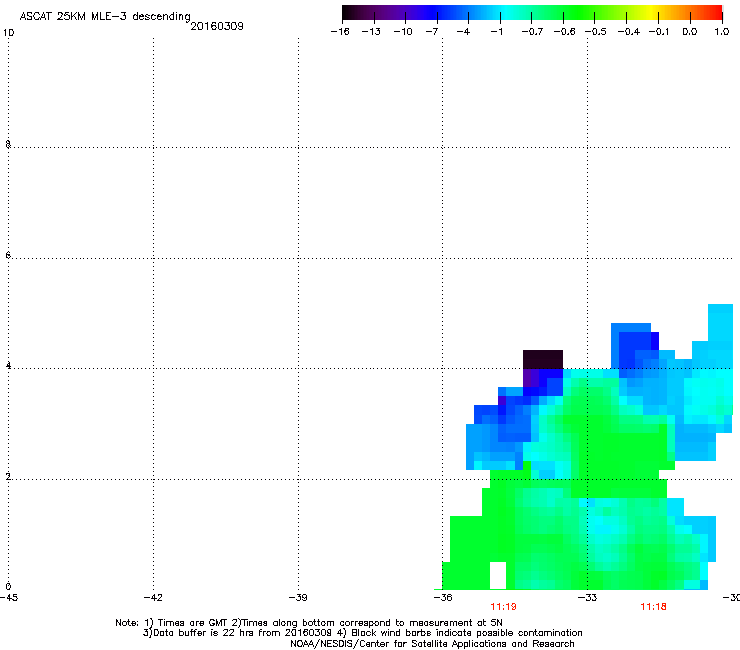740x650 pixels.
Task: Click the dark blue data patch above the 4 latitude line
Action: 635,347
